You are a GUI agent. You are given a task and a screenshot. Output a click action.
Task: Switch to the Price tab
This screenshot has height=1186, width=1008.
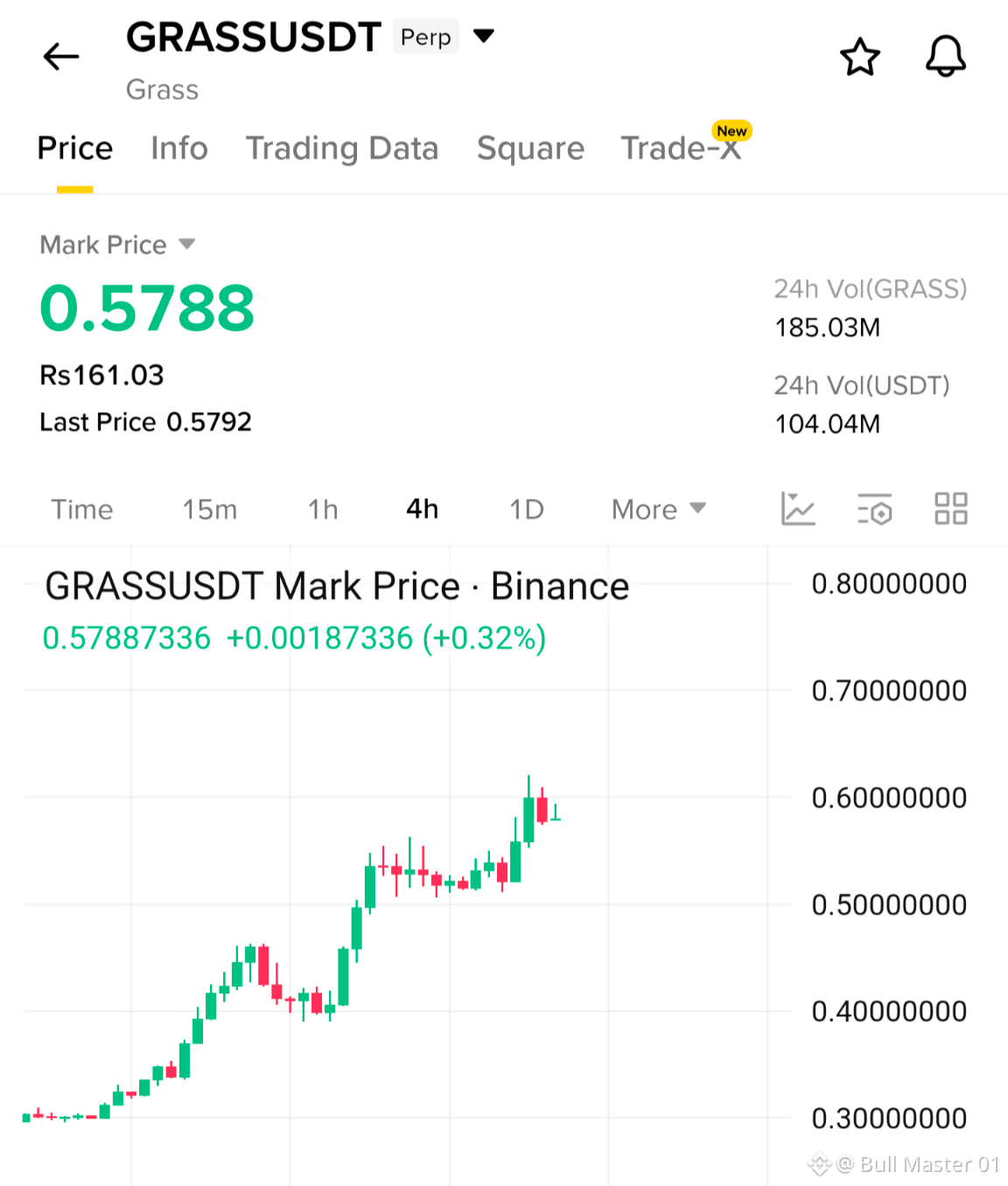pos(75,148)
